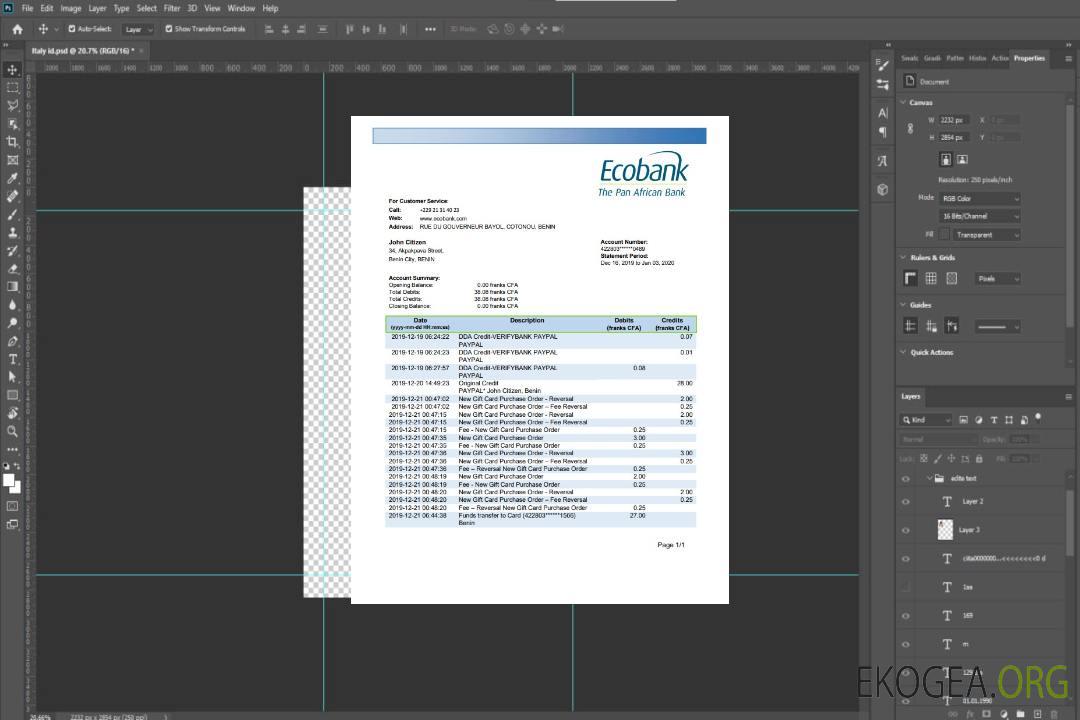Select the Clone Stamp tool
The image size is (1080, 720).
(x=12, y=233)
